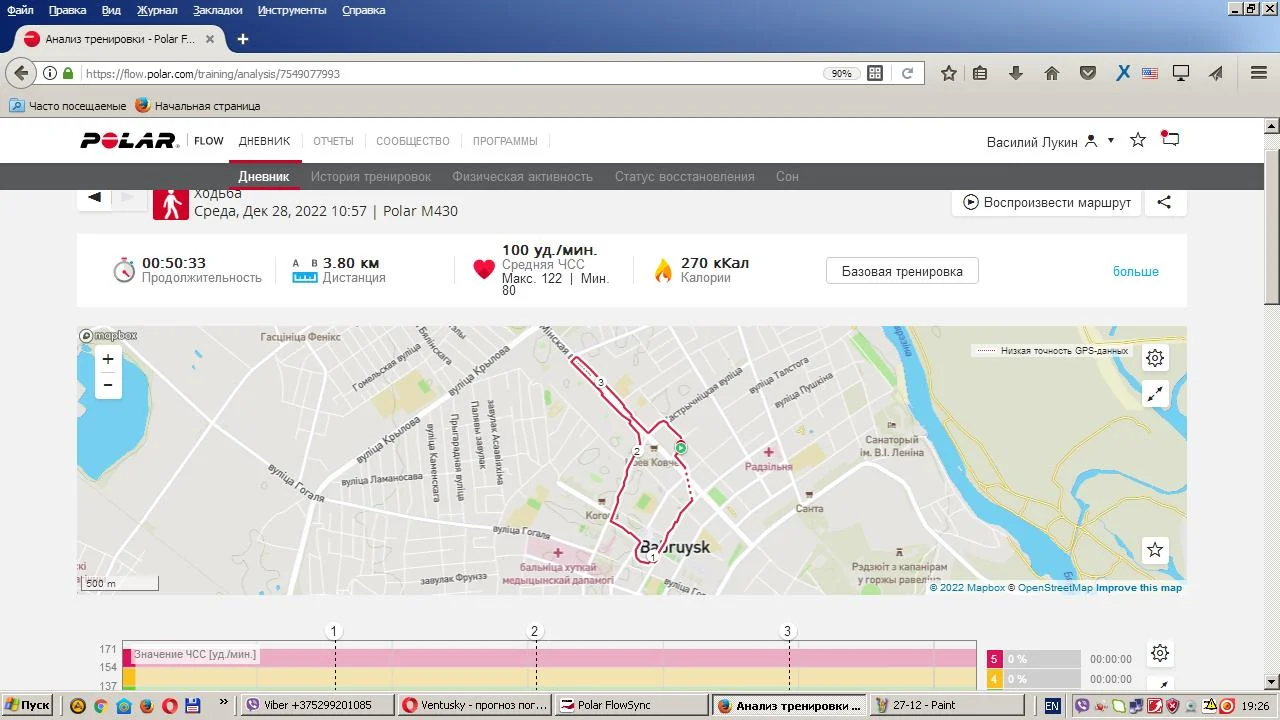This screenshot has width=1280, height=720.
Task: Go to previous training with left arrow
Action: tap(94, 197)
